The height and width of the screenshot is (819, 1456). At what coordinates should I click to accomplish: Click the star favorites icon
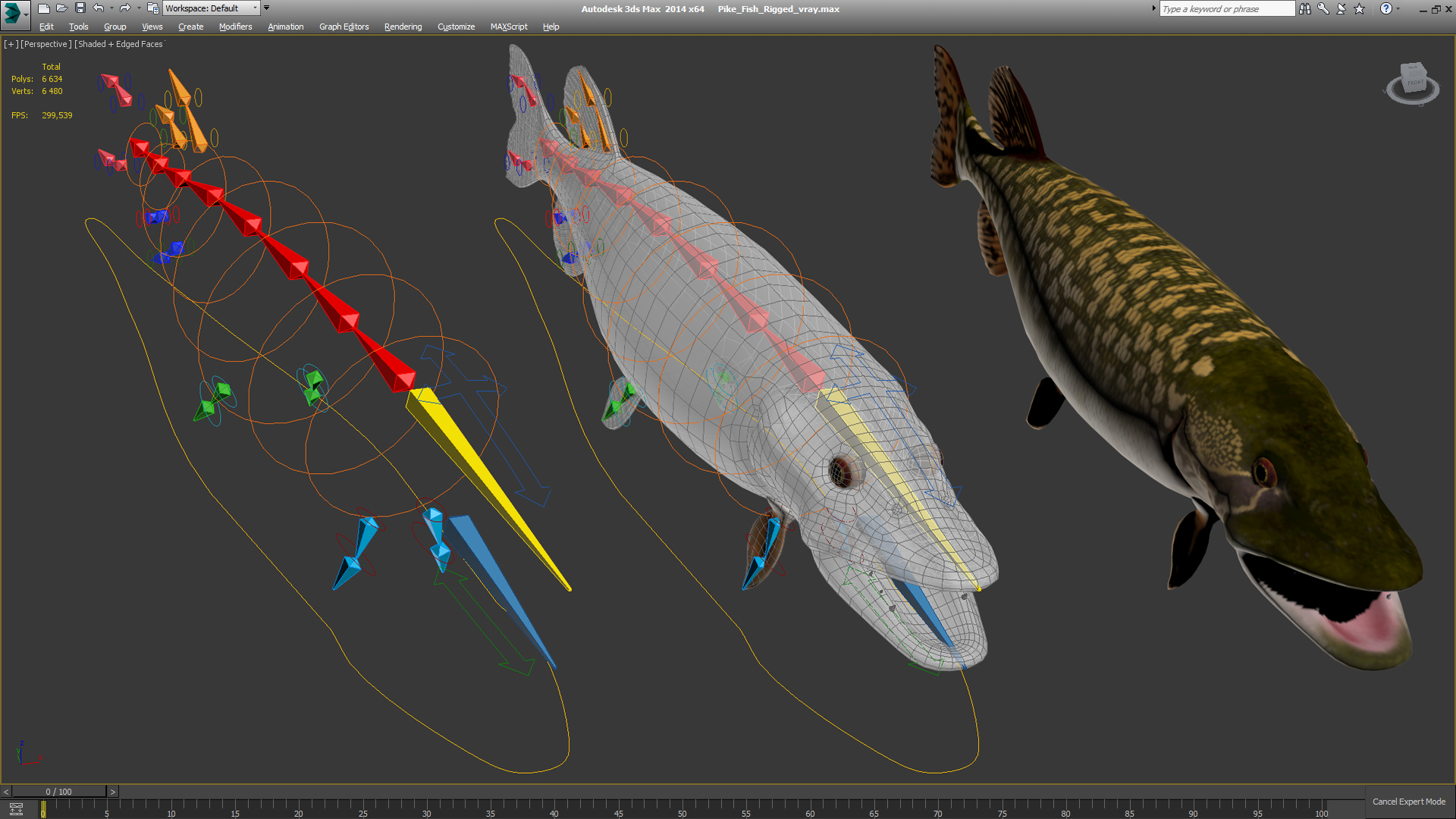tap(1360, 8)
